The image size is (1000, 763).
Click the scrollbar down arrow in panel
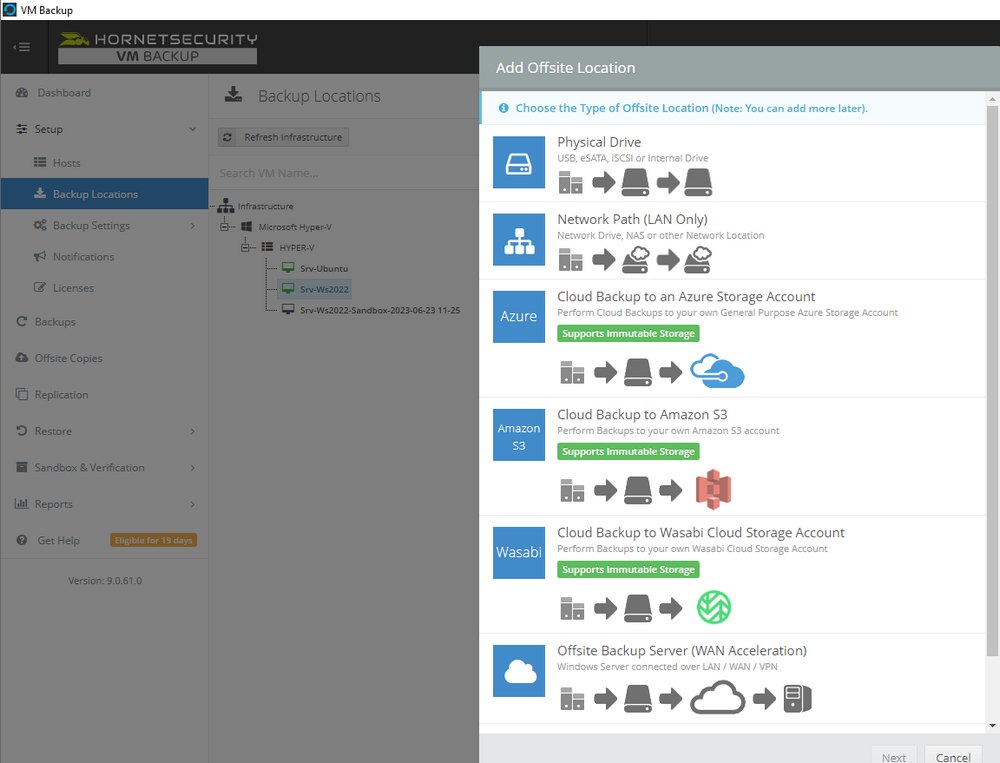point(992,725)
